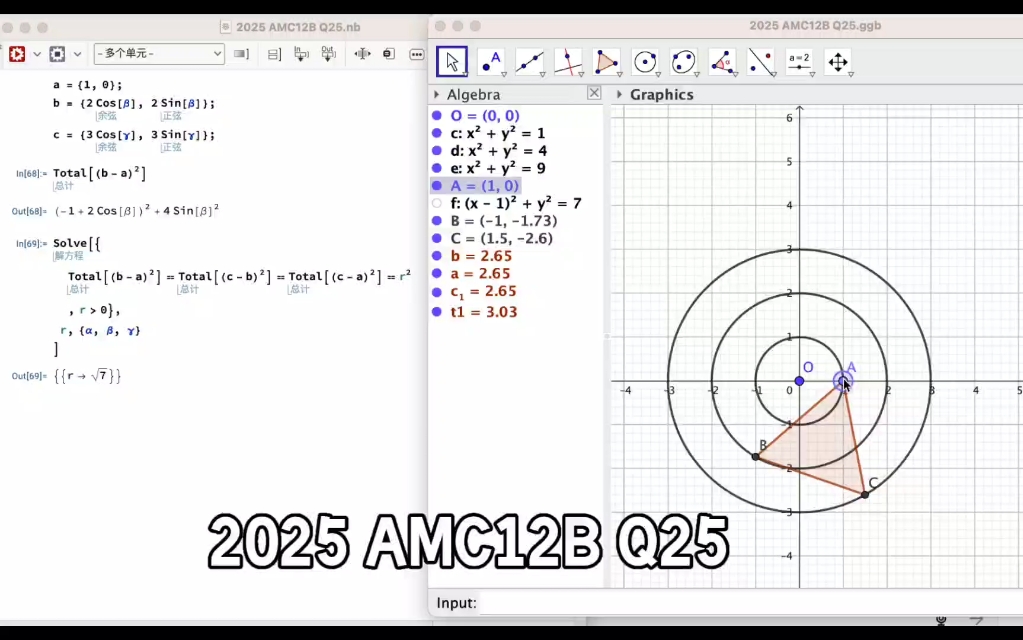This screenshot has width=1023, height=640.
Task: Toggle visibility of point B = (-1, -1.73)
Action: point(437,221)
